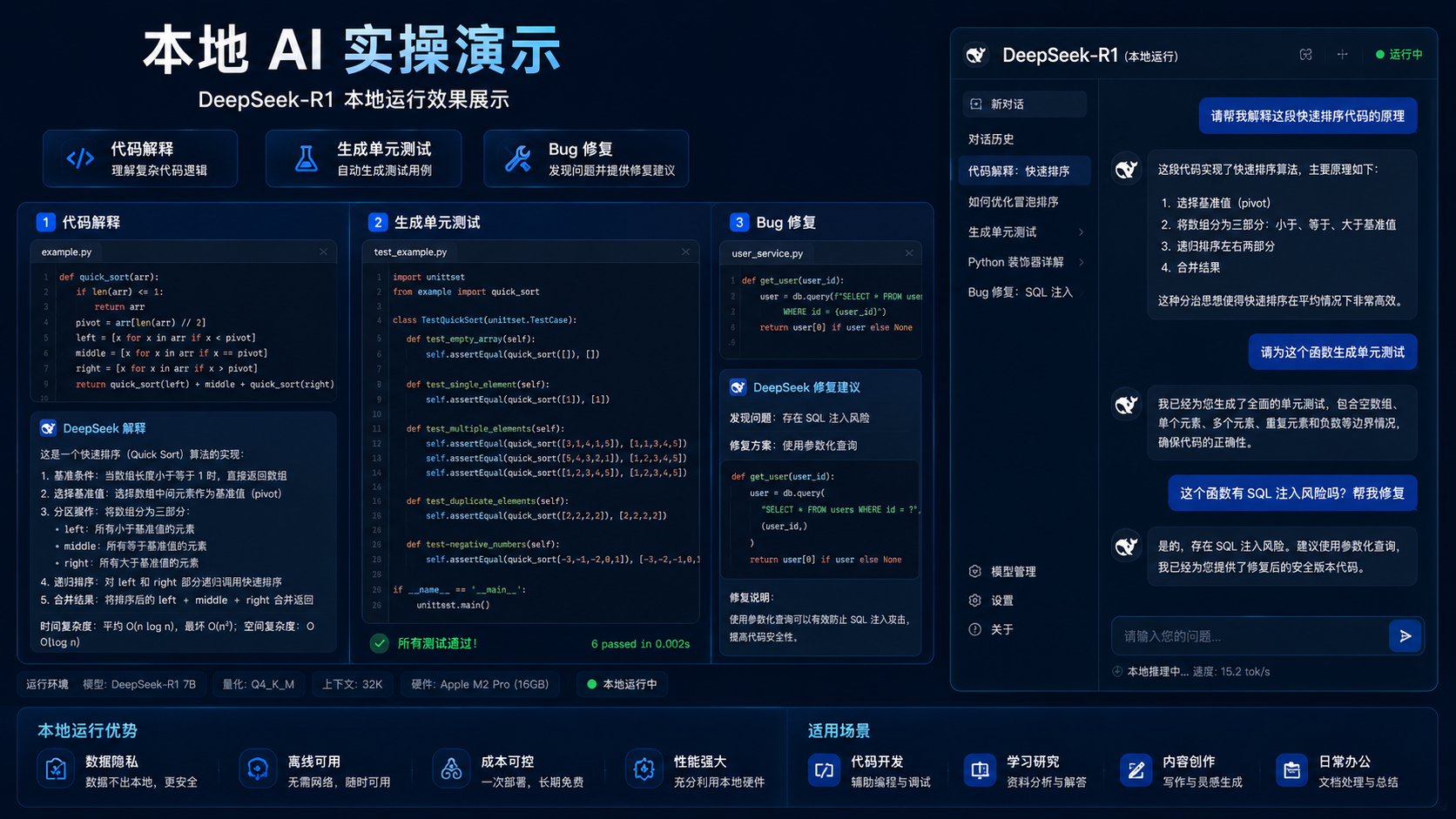Click the 日常办公 calendar icon
Image resolution: width=1456 pixels, height=819 pixels.
click(x=1291, y=770)
